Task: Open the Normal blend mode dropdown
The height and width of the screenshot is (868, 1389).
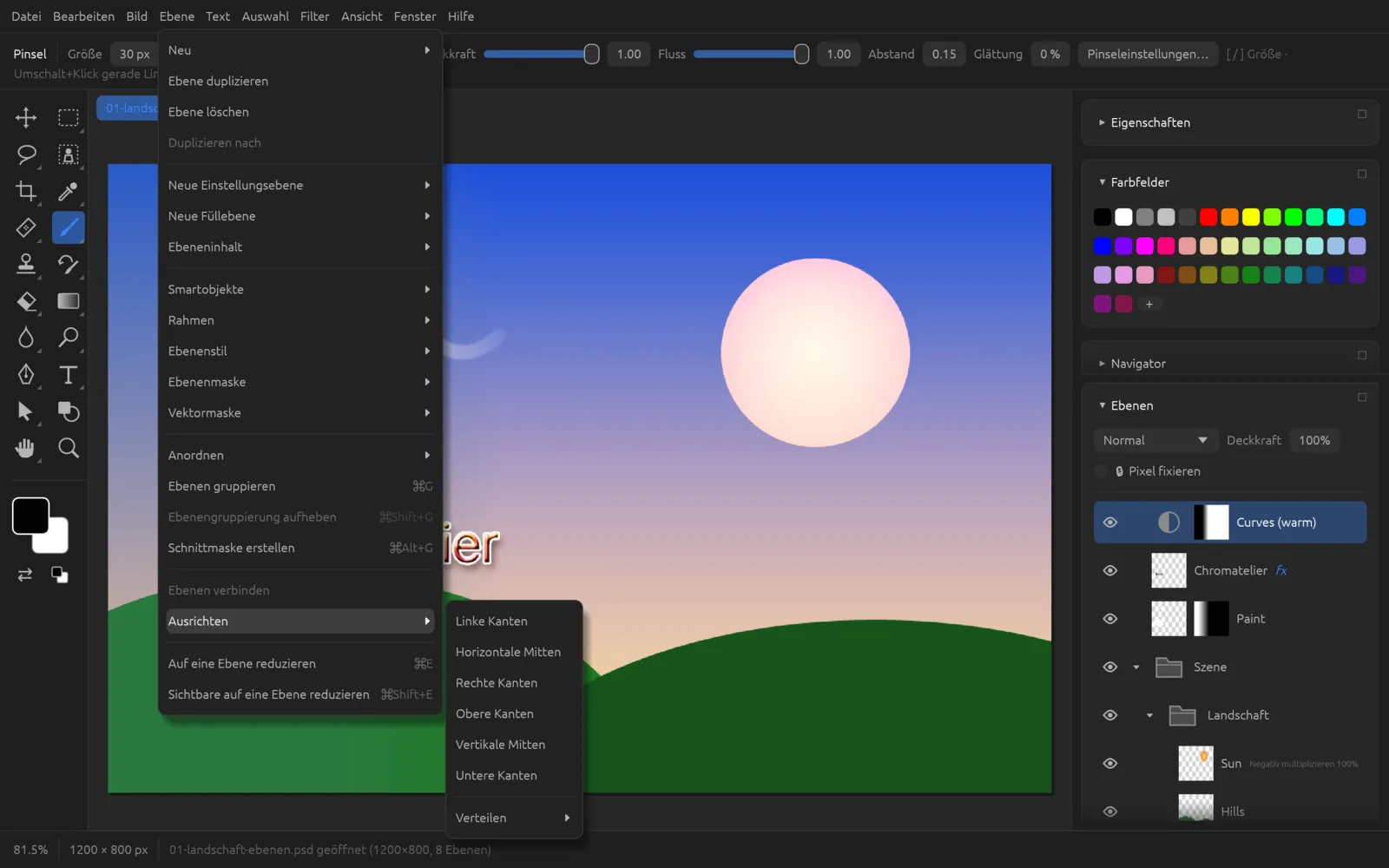Action: tap(1155, 441)
